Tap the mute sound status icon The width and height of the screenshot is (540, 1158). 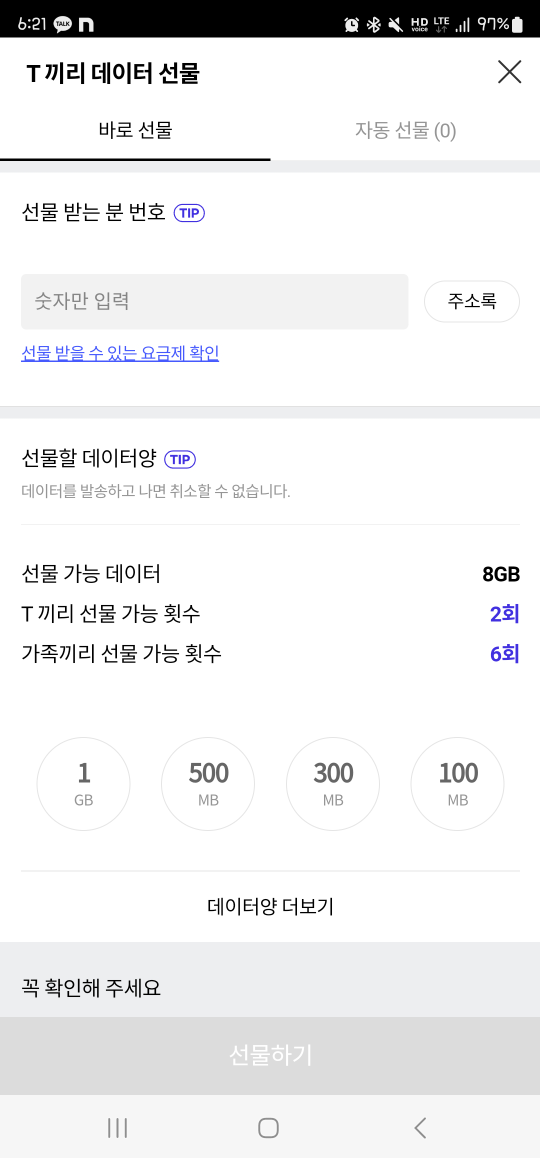[x=395, y=25]
